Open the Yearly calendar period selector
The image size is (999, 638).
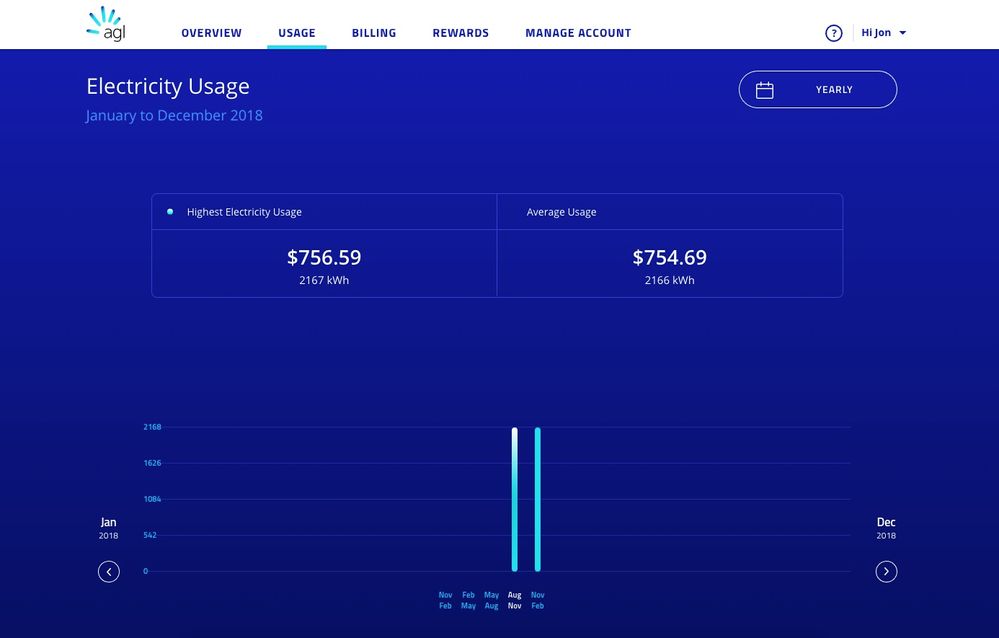pos(817,90)
